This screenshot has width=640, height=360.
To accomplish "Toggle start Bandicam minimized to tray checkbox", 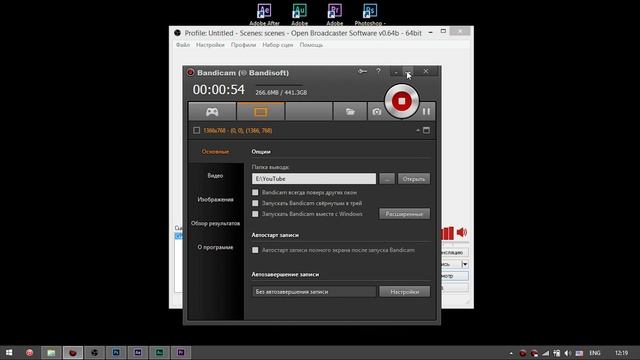I will point(255,203).
